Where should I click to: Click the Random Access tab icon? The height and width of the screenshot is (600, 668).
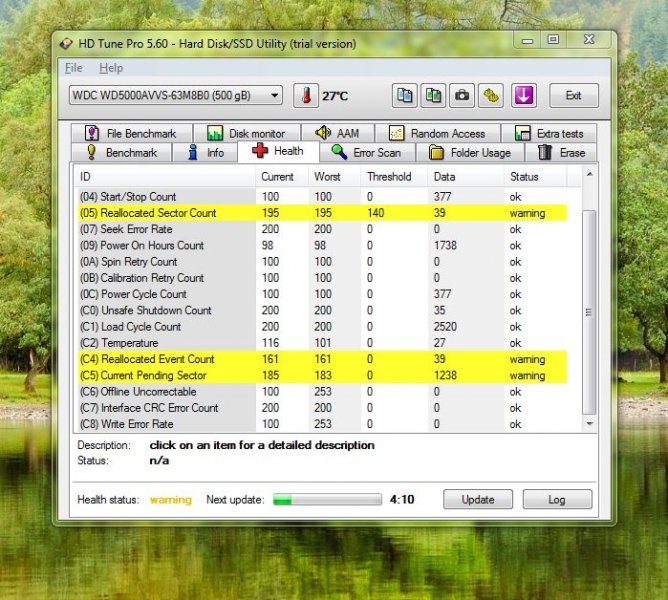click(396, 133)
